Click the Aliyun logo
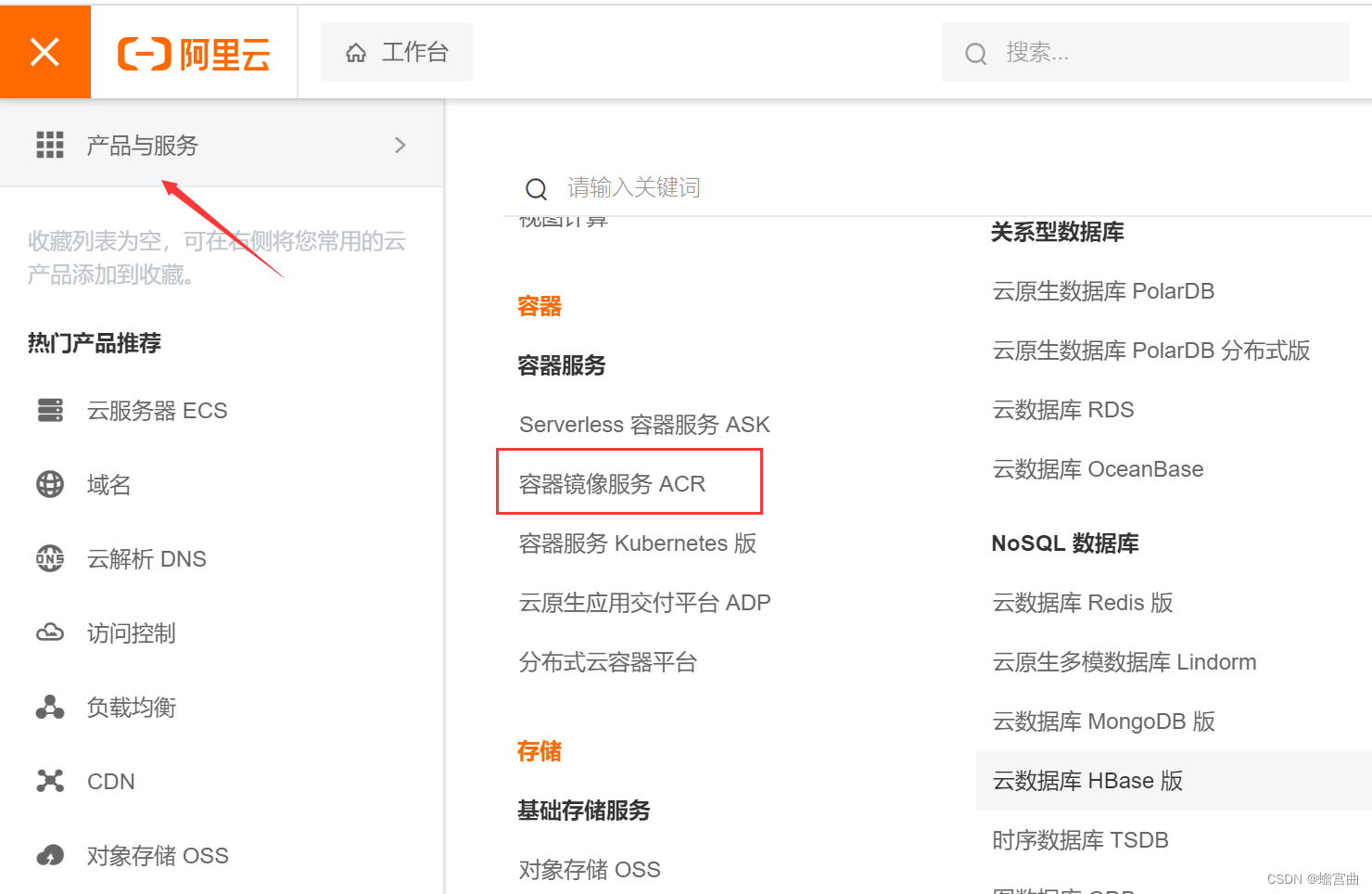The height and width of the screenshot is (894, 1372). coord(194,54)
